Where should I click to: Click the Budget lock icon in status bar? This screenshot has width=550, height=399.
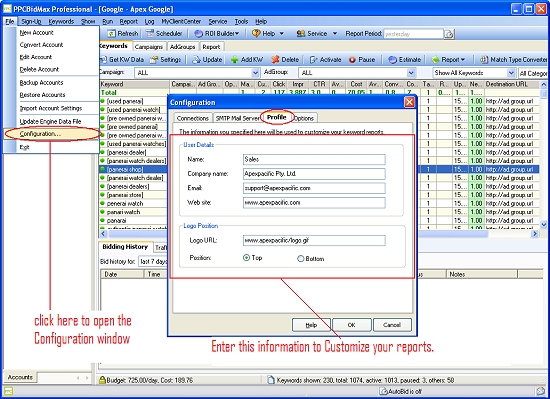pos(102,380)
